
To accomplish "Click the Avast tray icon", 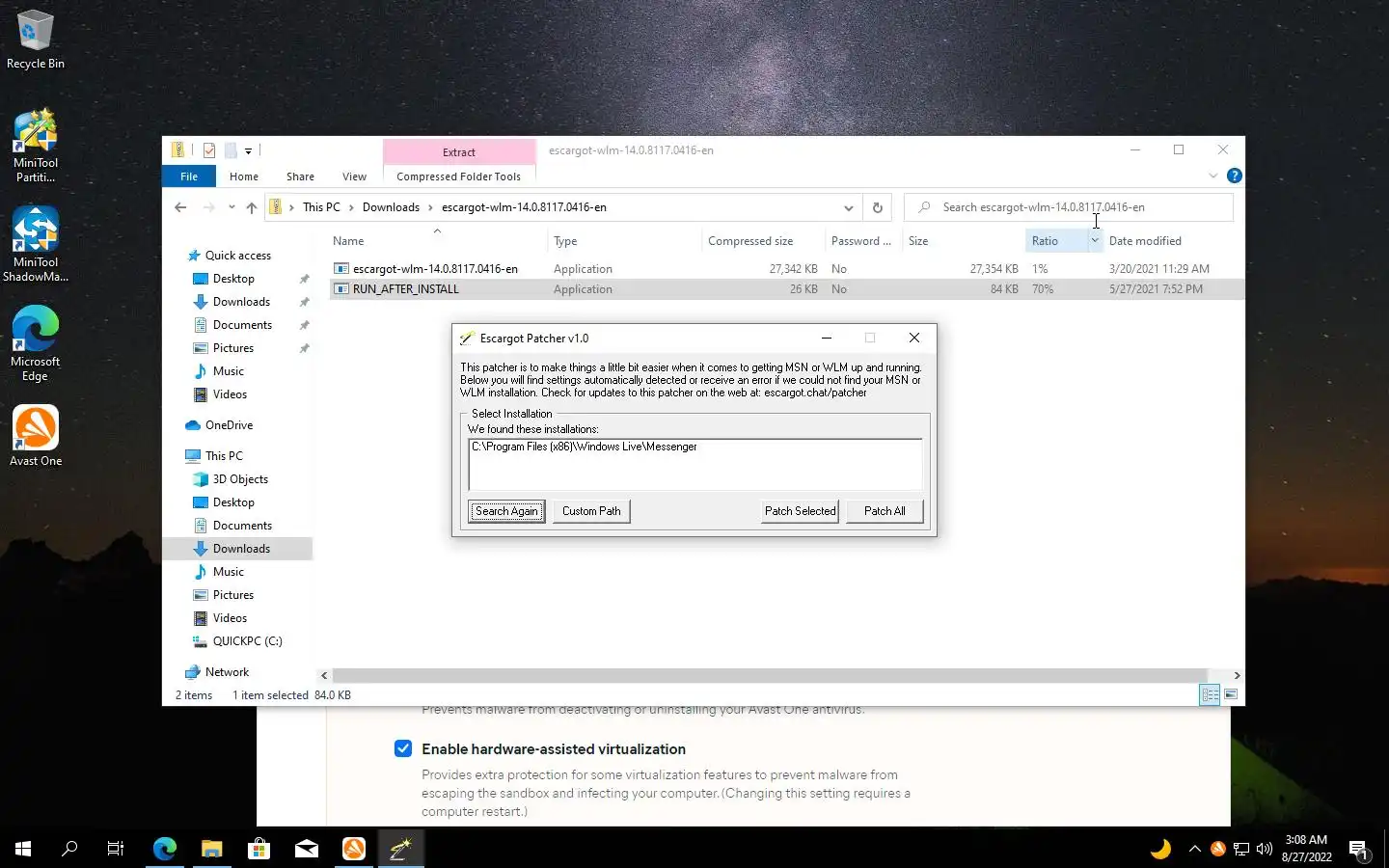I will pyautogui.click(x=1218, y=849).
